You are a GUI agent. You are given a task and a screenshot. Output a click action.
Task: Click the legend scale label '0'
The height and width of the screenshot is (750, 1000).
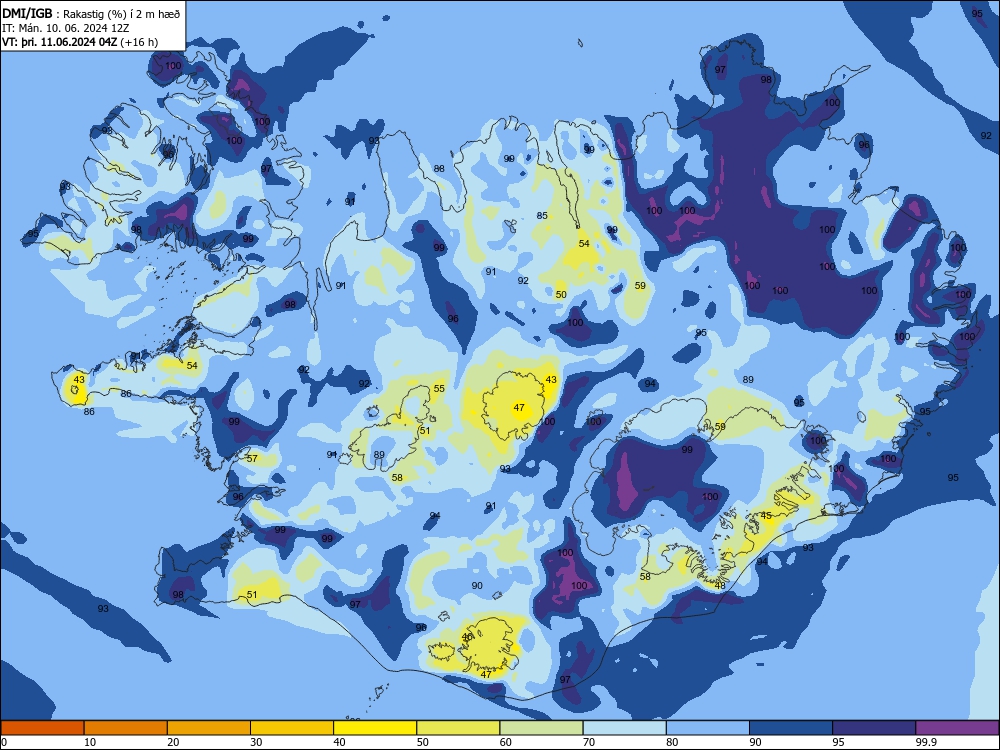click(x=3, y=742)
